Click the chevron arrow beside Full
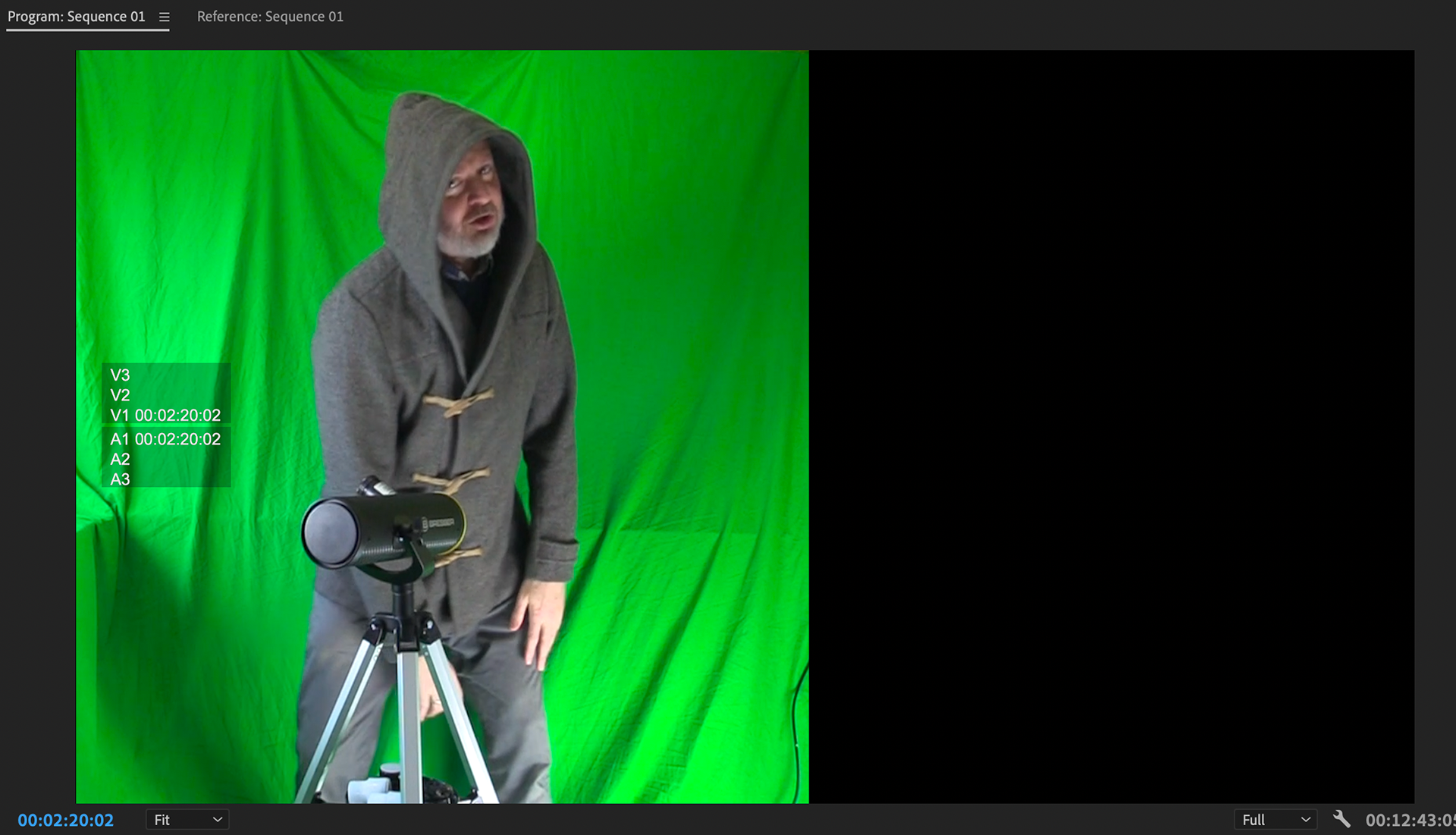 [1305, 820]
